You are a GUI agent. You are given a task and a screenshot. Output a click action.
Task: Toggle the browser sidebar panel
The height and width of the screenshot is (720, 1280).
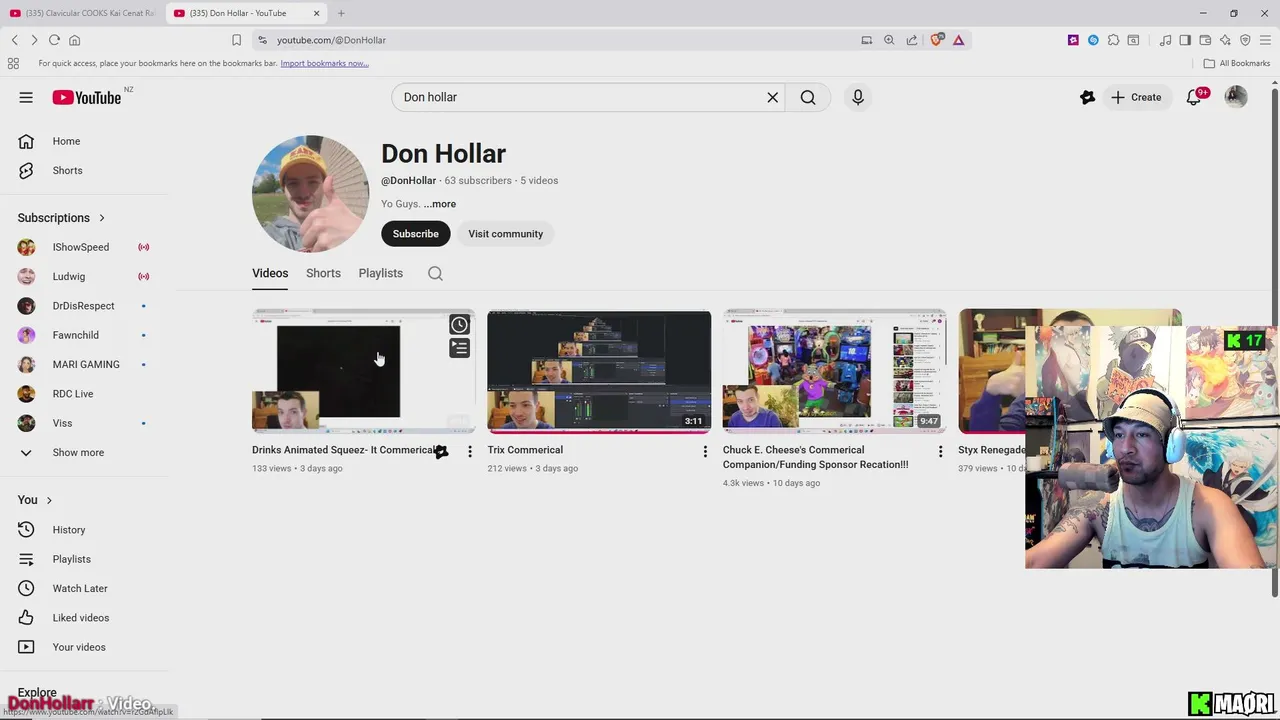1185,40
